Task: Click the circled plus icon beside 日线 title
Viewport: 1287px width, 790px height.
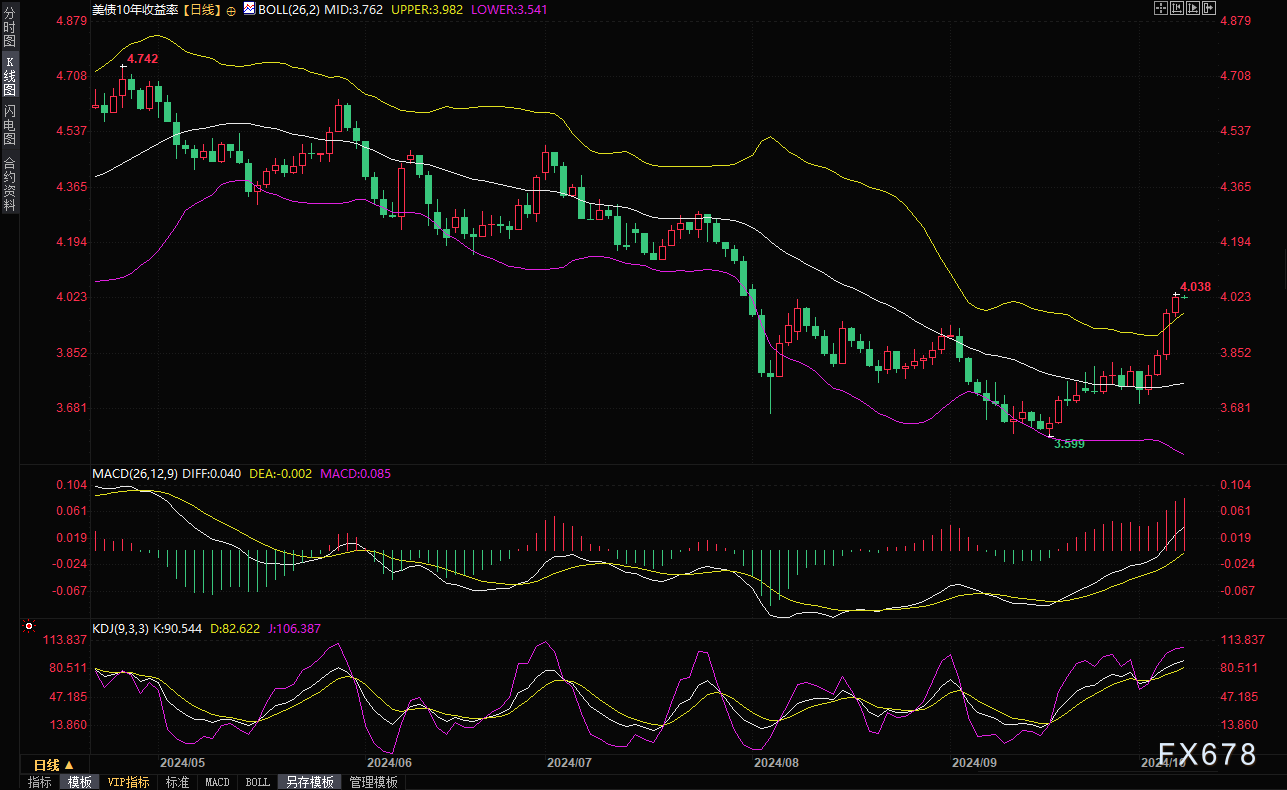Action: [231, 9]
